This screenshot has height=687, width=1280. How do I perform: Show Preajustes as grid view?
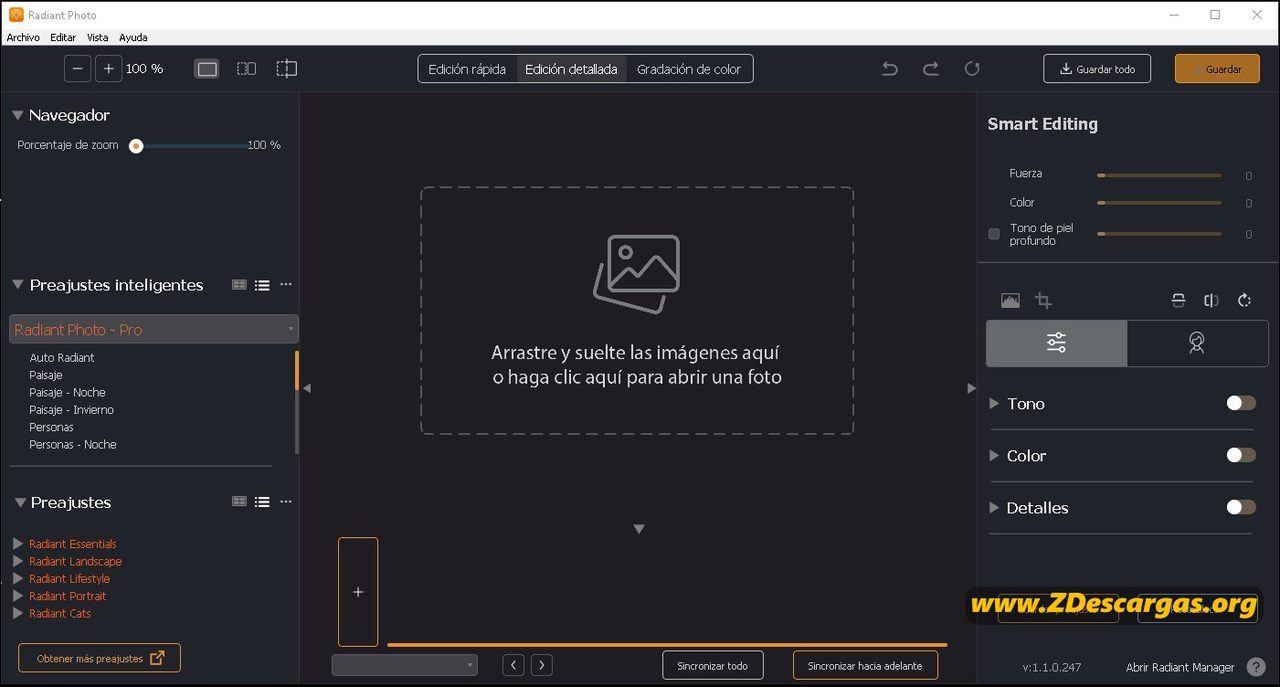point(239,502)
